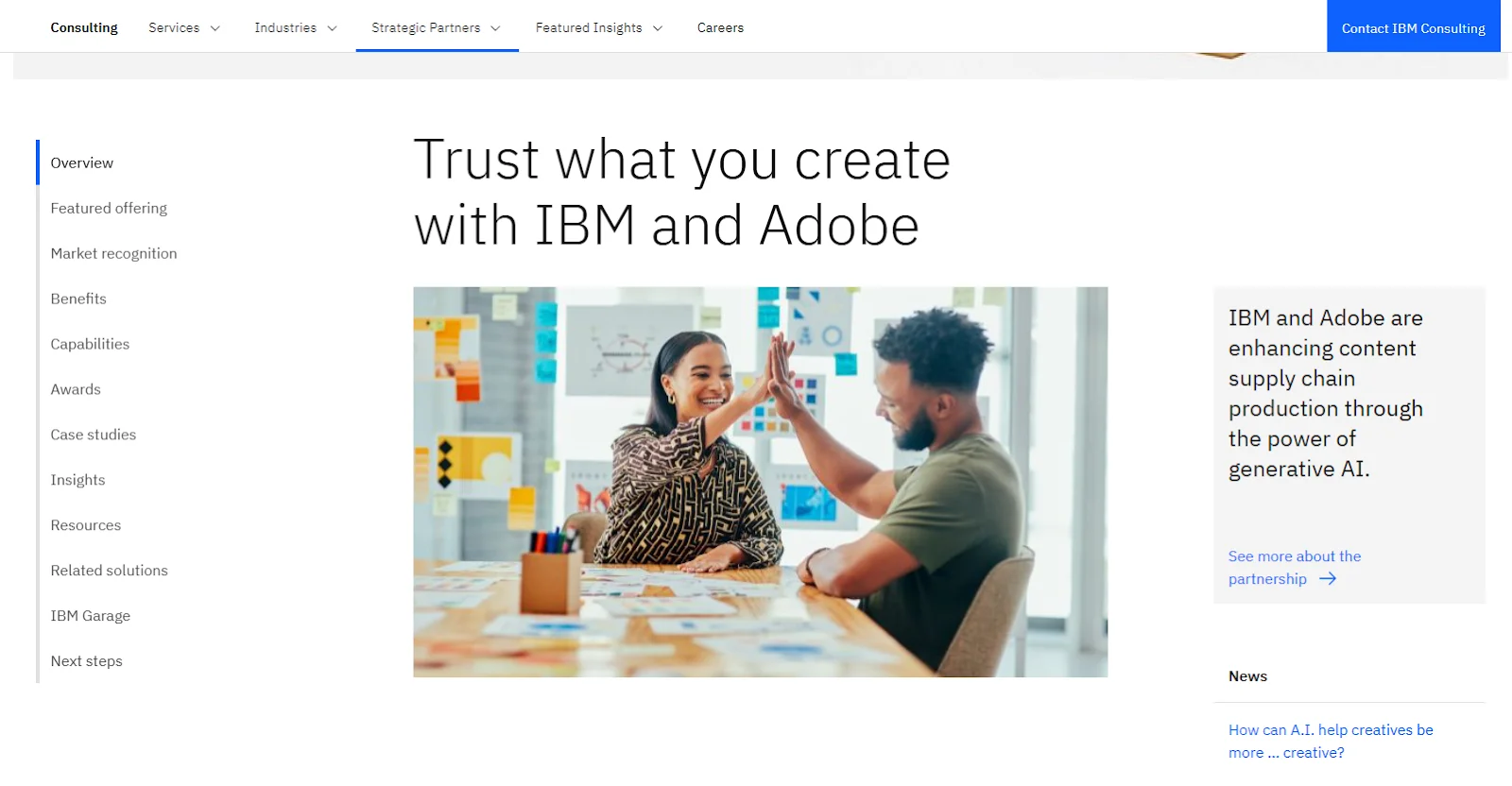
Task: Jump to the IBM Garage section
Action: point(90,615)
